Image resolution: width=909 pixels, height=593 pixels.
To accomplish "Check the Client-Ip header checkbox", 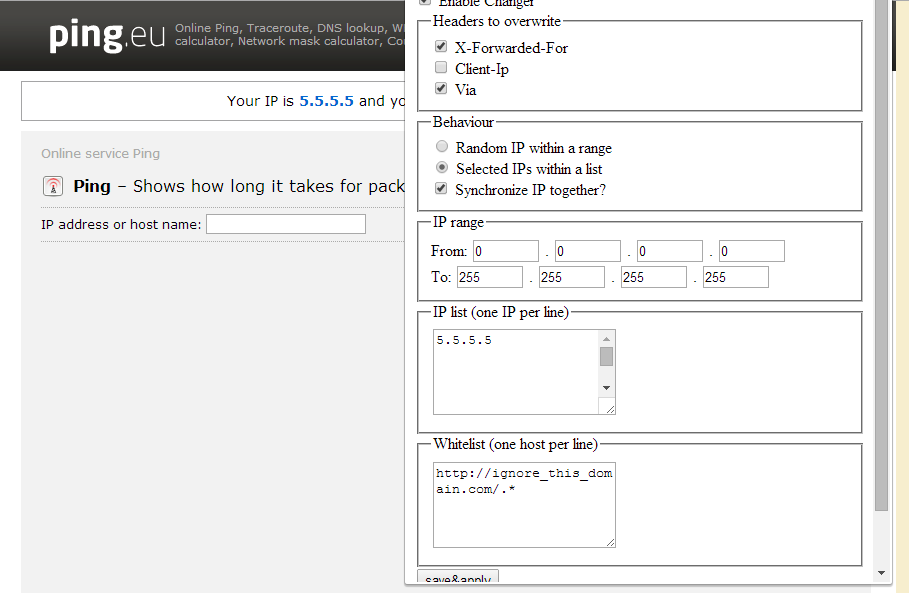I will [x=441, y=67].
